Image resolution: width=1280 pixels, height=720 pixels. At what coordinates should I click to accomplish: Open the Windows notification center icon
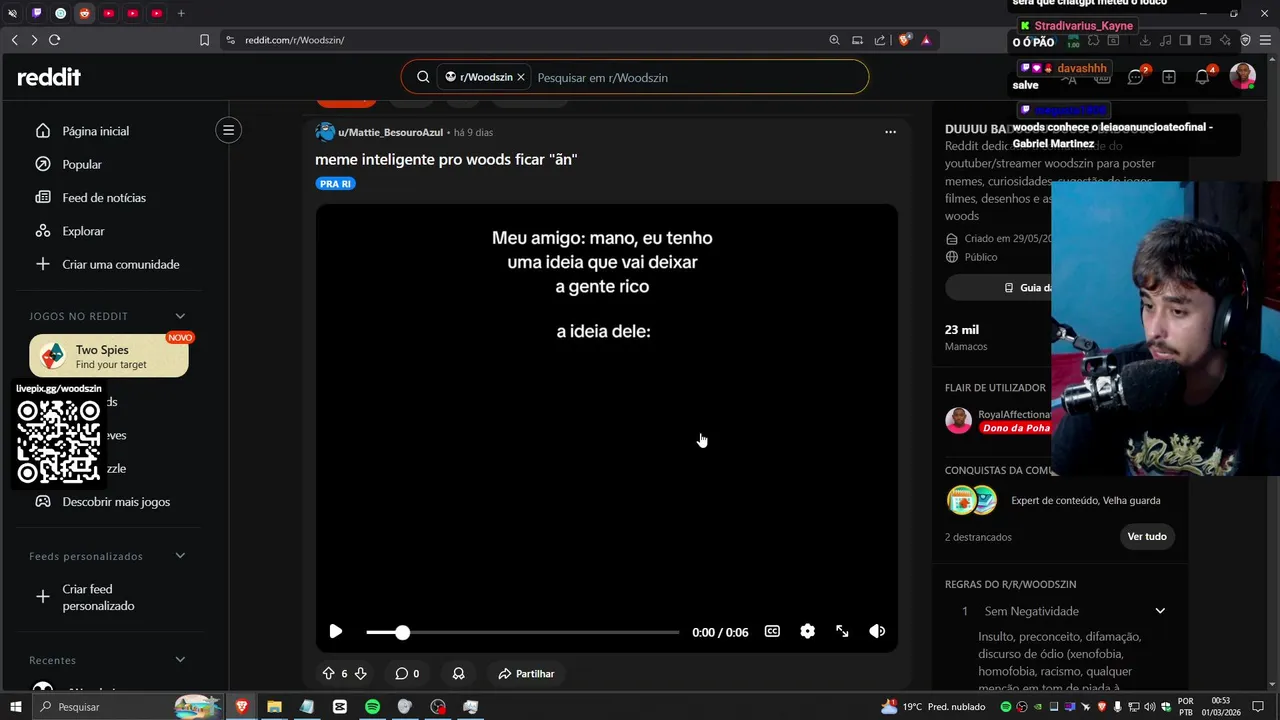pyautogui.click(x=1258, y=707)
